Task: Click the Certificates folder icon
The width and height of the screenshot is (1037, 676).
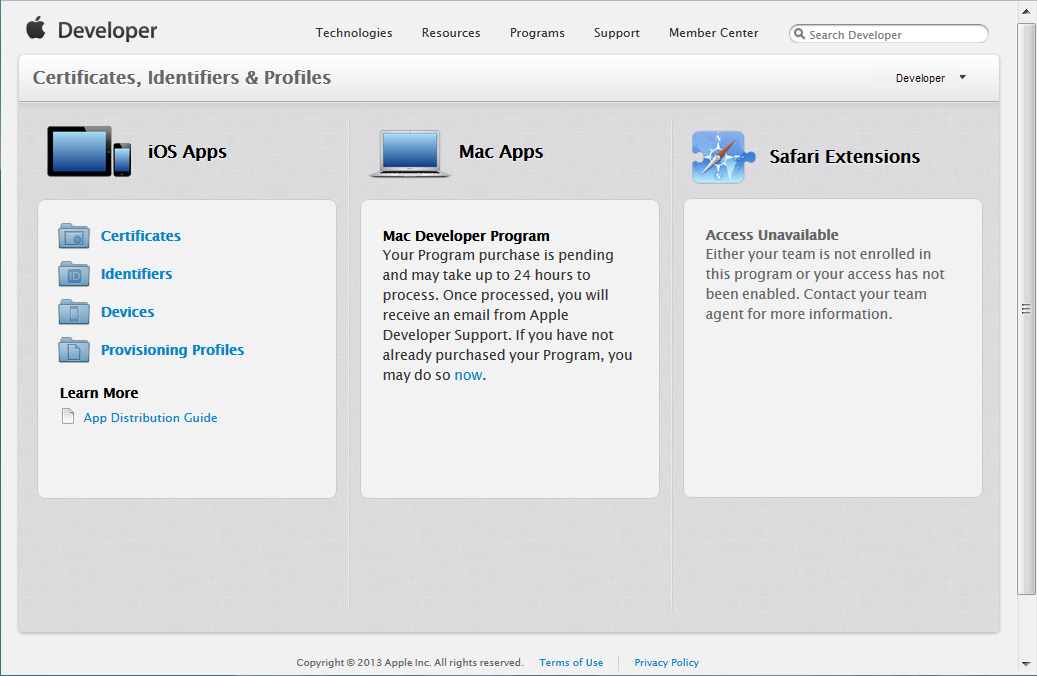Action: [74, 236]
